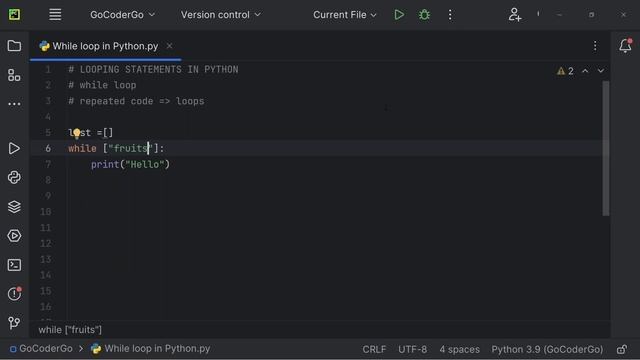Open the GoCoderGo project dropdown

pyautogui.click(x=122, y=15)
